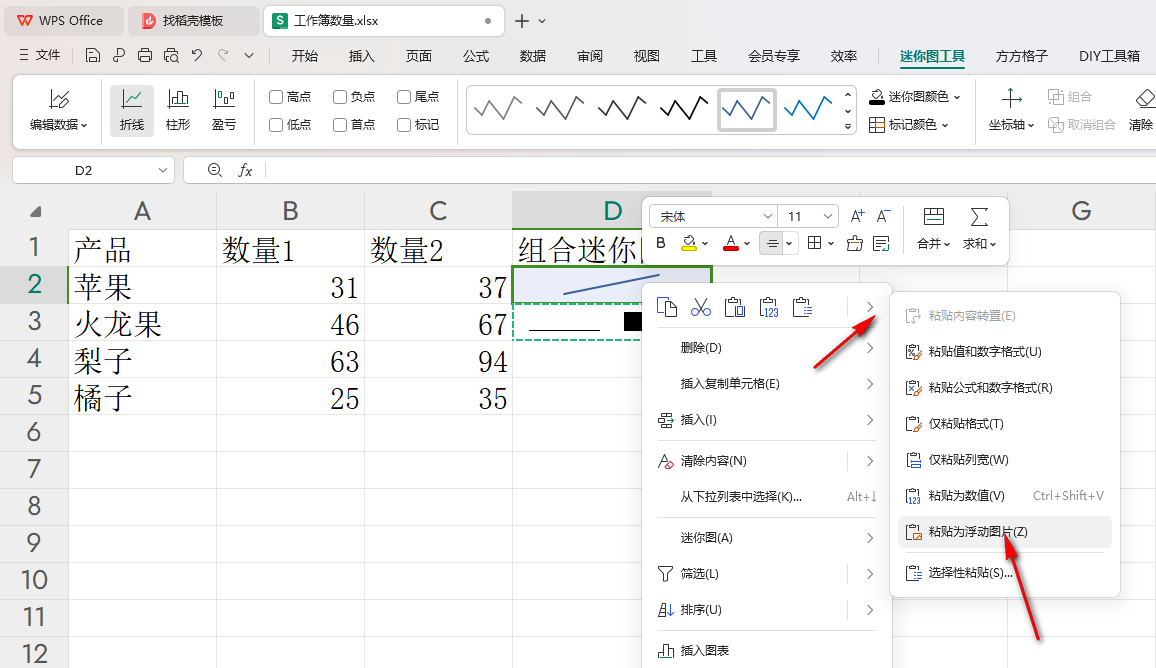
Task: Expand more paste options arrow in context menu
Action: [x=870, y=307]
